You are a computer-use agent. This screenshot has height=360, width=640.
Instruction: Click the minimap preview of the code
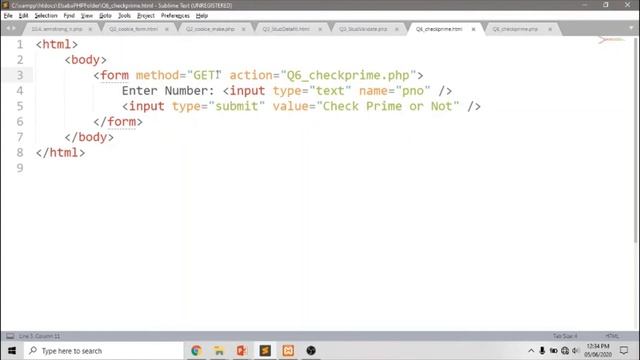pos(611,40)
